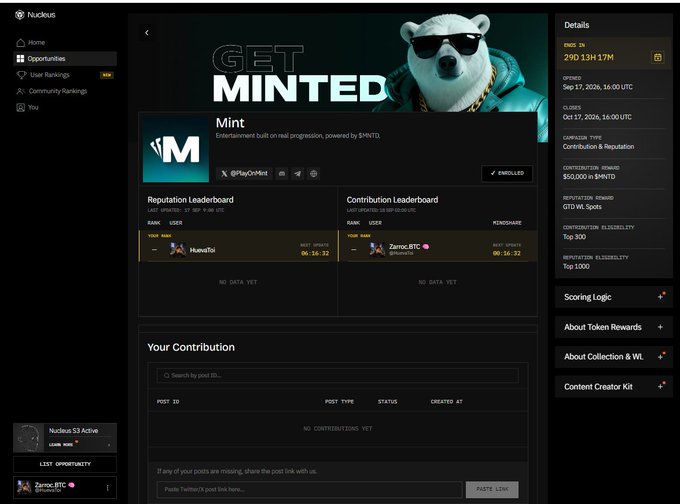Click Learn More in the Nucleus S3 banner
The image size is (680, 504).
click(61, 445)
